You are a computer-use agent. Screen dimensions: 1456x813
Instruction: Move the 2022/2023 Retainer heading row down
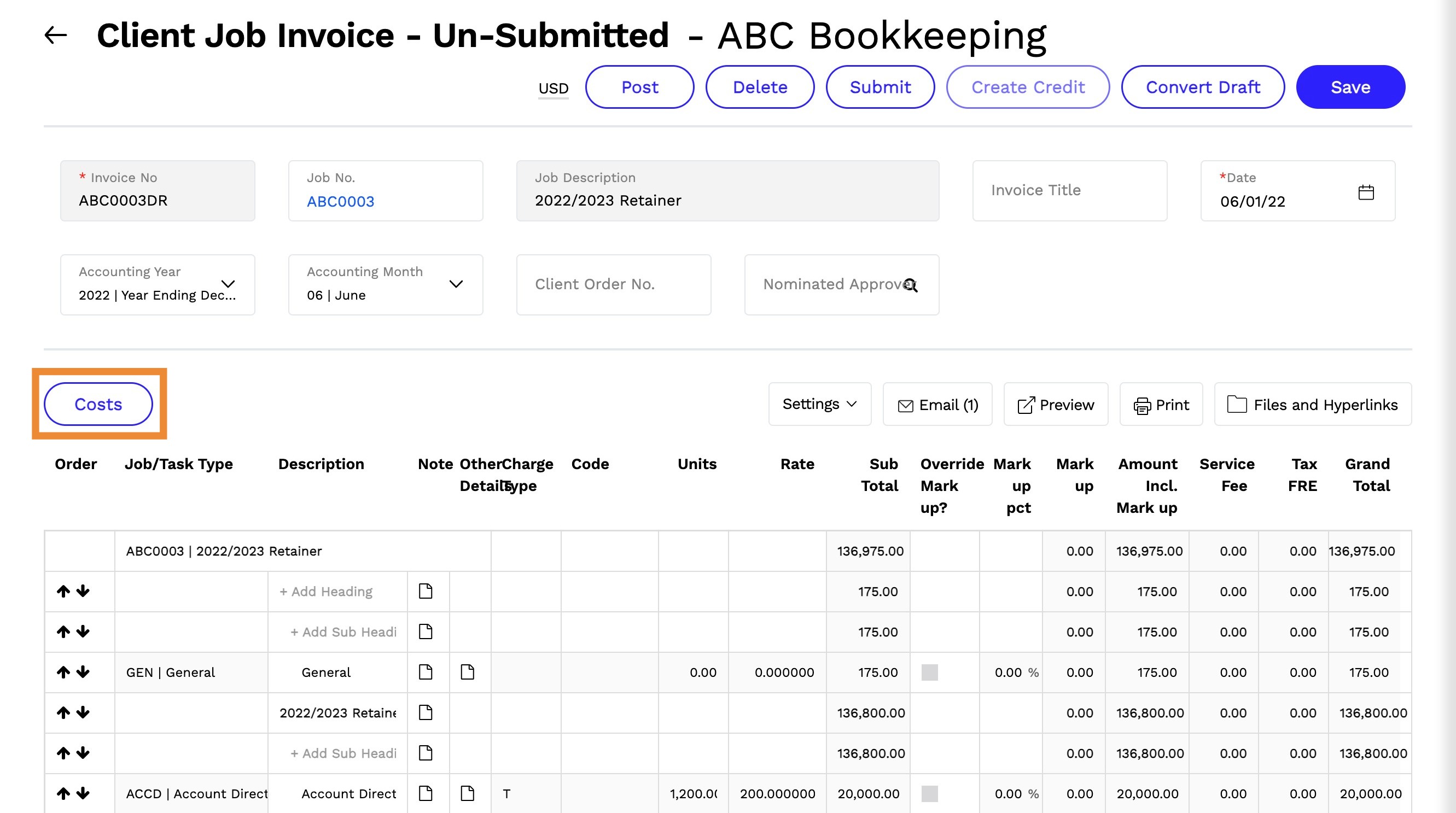pos(83,712)
